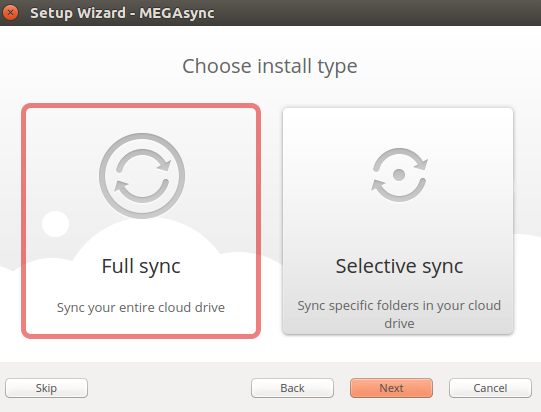Close the Setup Wizard window
Image resolution: width=541 pixels, height=412 pixels.
pos(10,13)
